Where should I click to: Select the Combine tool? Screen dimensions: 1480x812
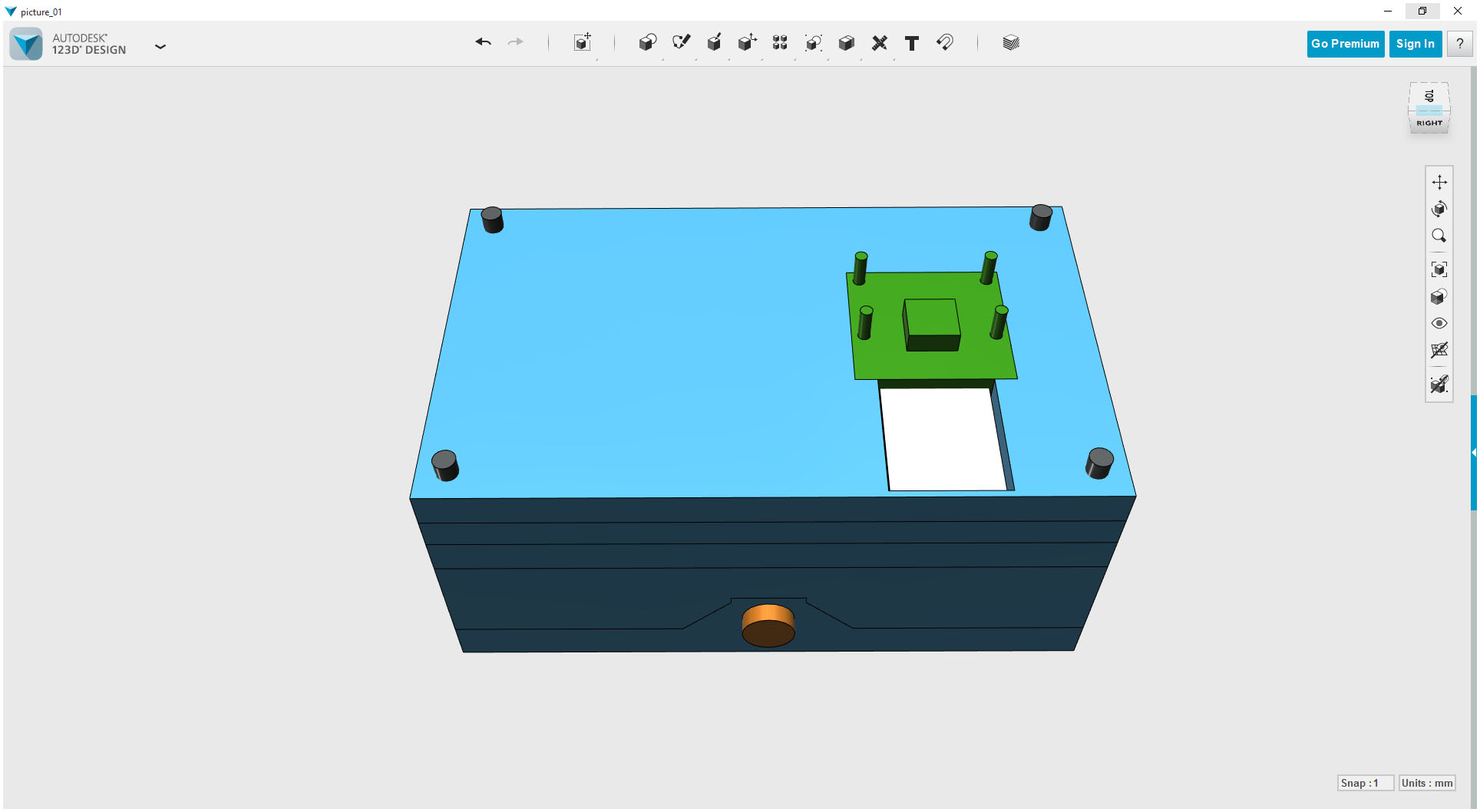pos(846,43)
